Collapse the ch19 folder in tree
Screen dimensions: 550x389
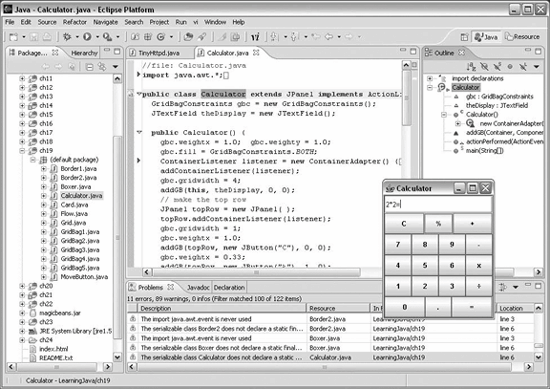point(22,150)
